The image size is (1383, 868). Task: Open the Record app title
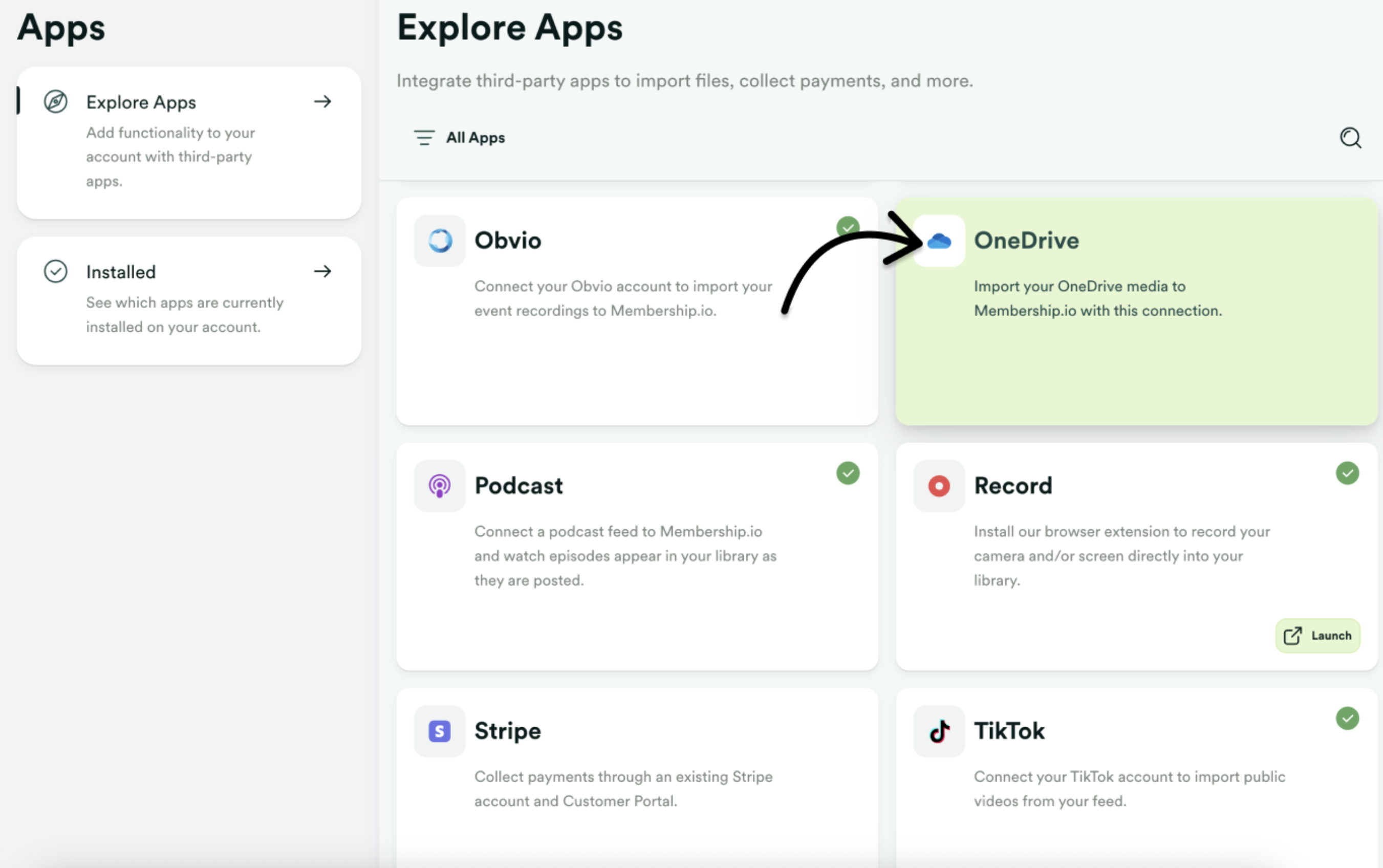coord(1013,486)
